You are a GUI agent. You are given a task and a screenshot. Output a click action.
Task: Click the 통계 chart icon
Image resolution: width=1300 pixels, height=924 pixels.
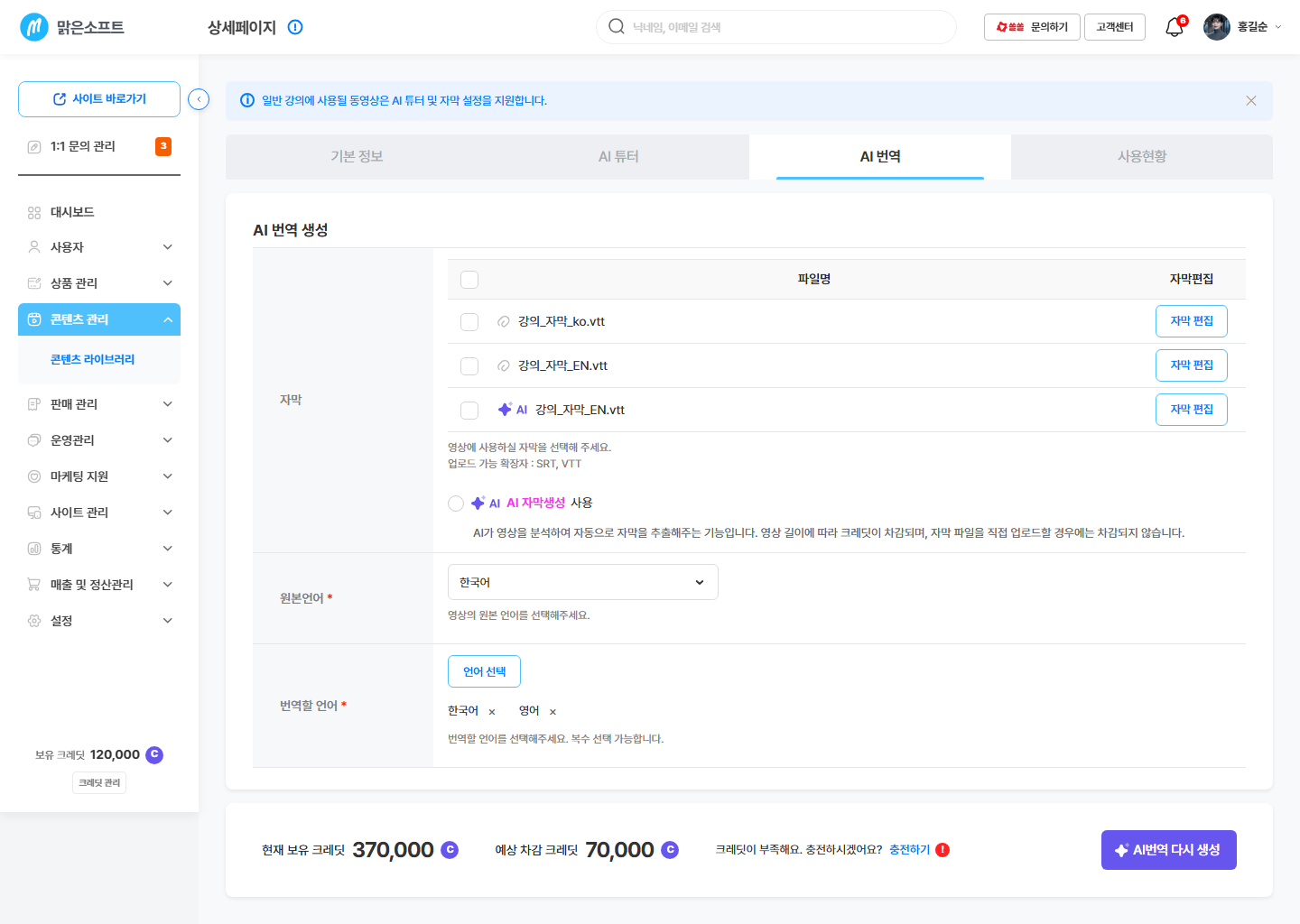pyautogui.click(x=34, y=549)
